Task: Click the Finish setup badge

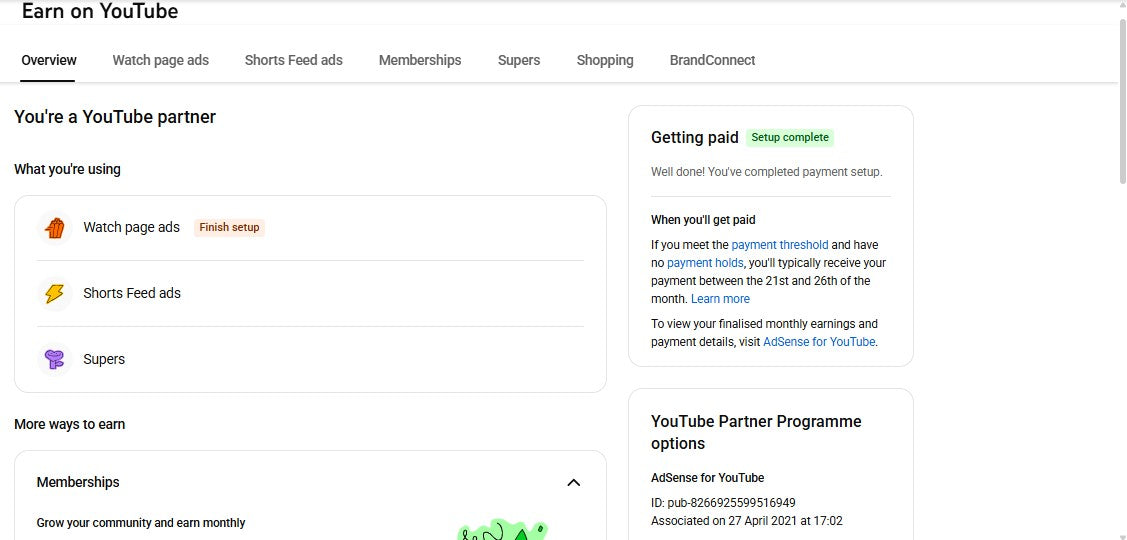Action: click(229, 227)
